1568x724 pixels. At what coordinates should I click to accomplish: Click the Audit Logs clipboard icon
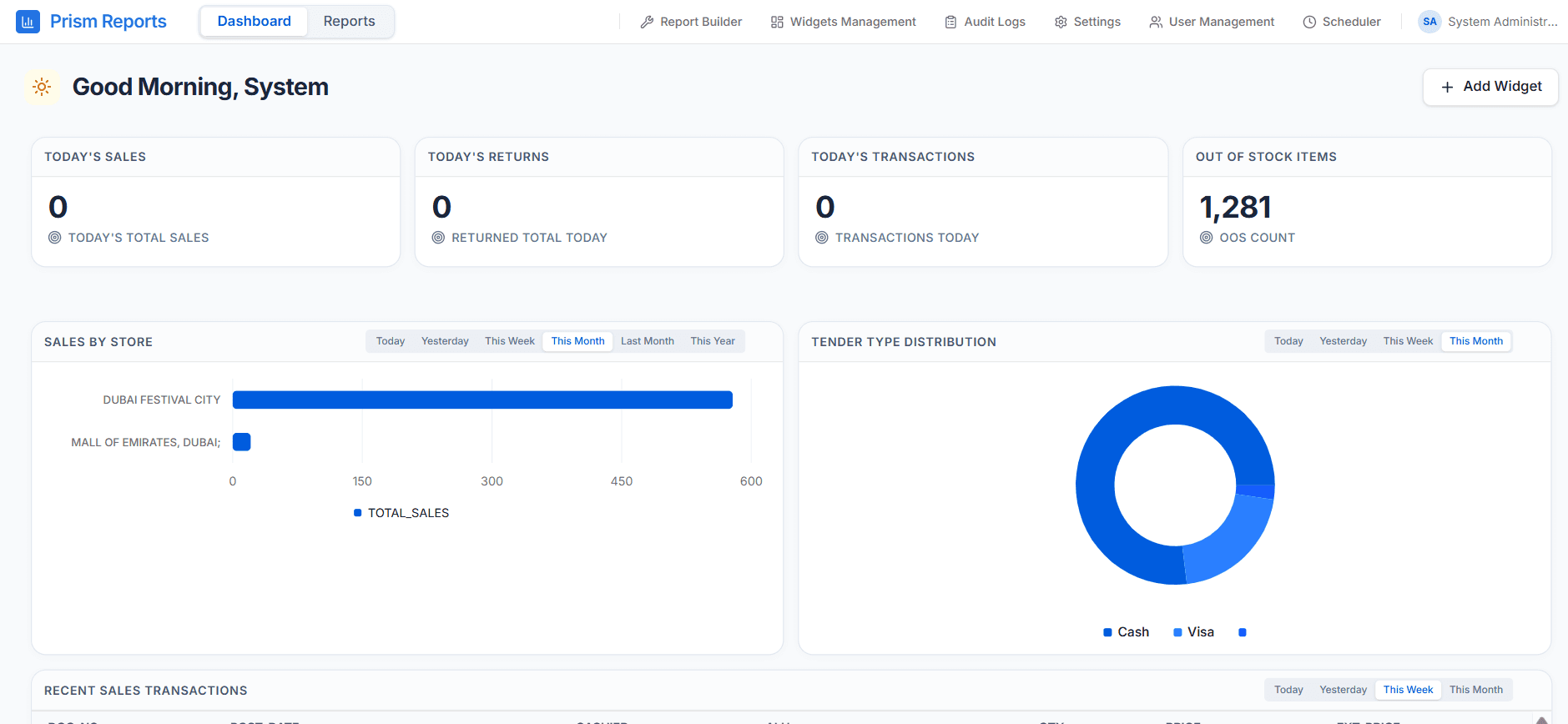[950, 23]
